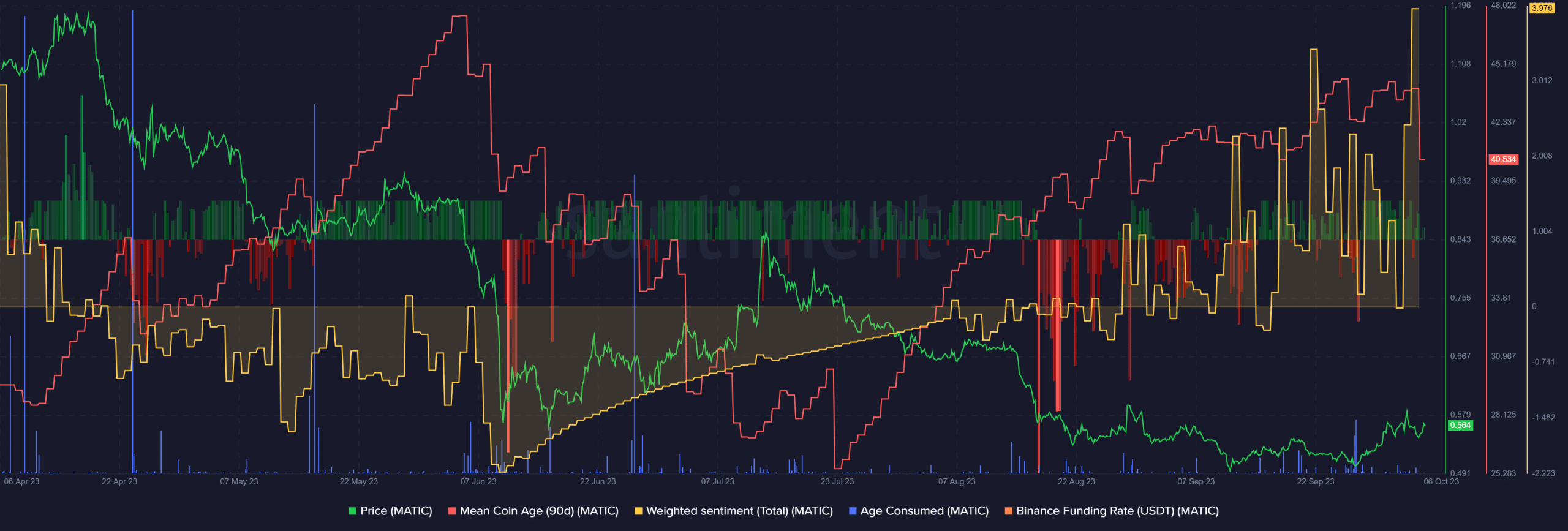
Task: Click the 0.667 price axis value
Action: coord(1460,356)
